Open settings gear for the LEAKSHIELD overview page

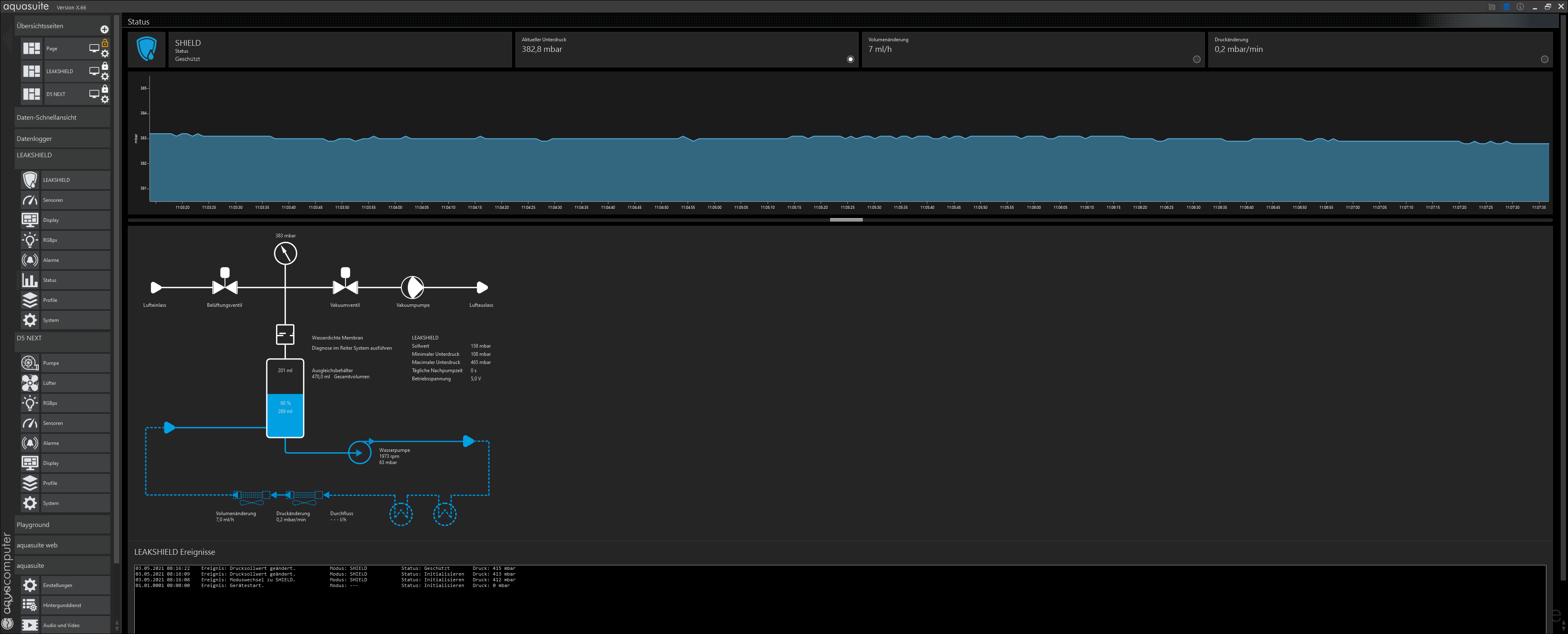point(105,77)
